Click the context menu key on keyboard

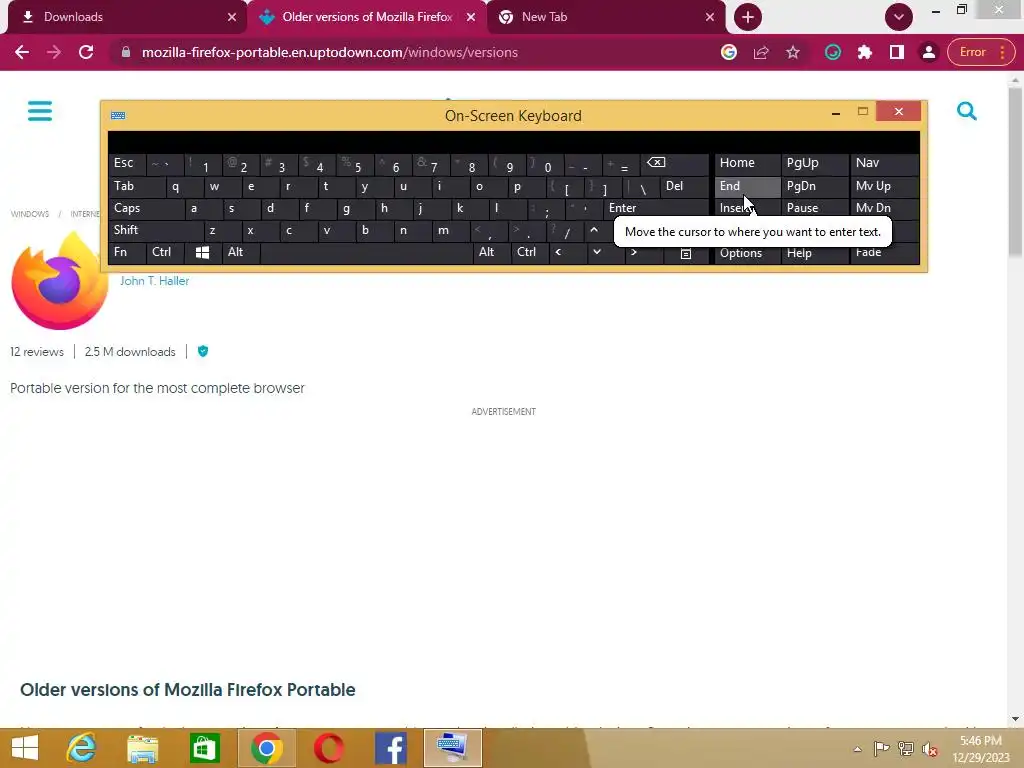pos(686,253)
